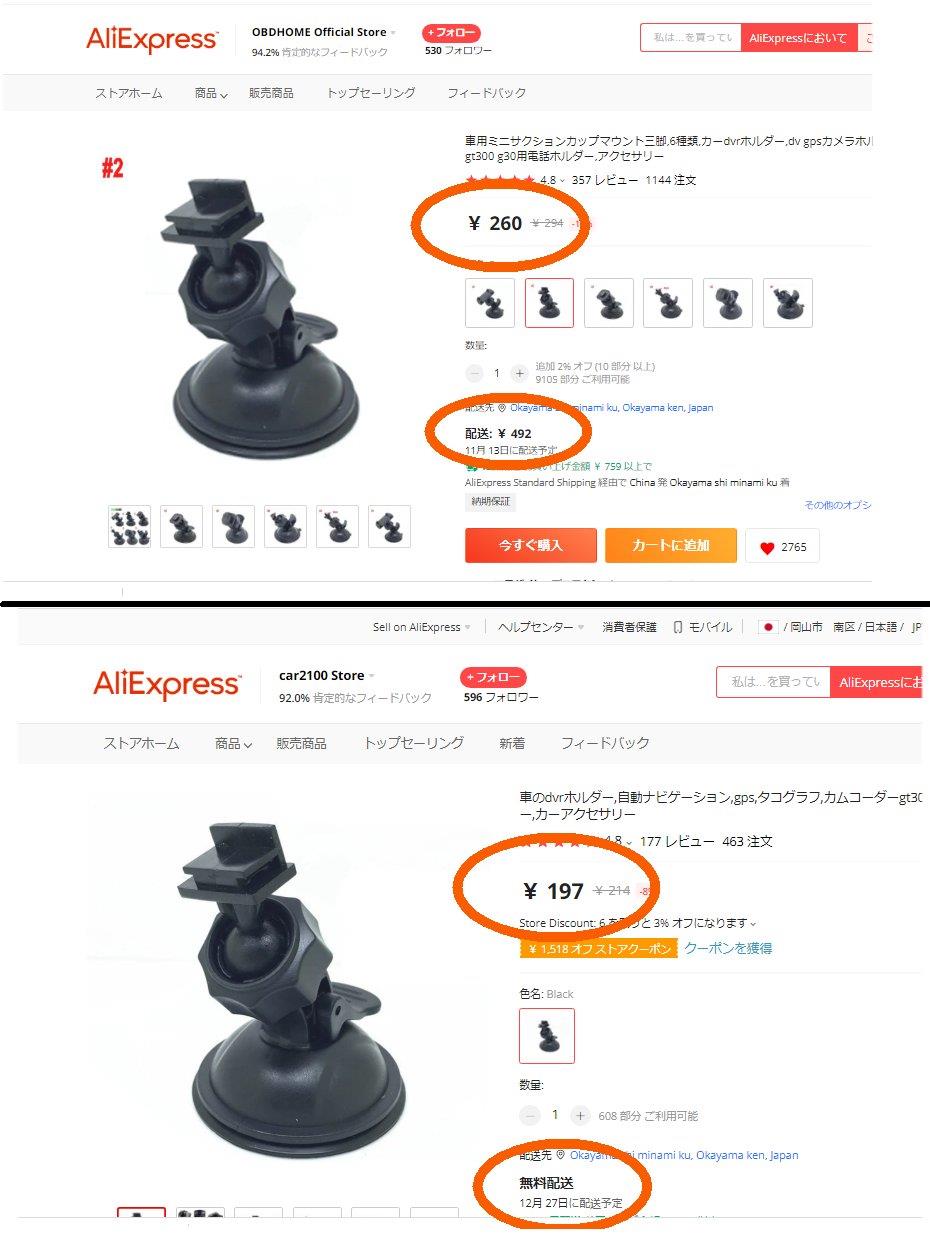
Task: Click the minus quantity icon in bottom listing
Action: coord(529,1115)
